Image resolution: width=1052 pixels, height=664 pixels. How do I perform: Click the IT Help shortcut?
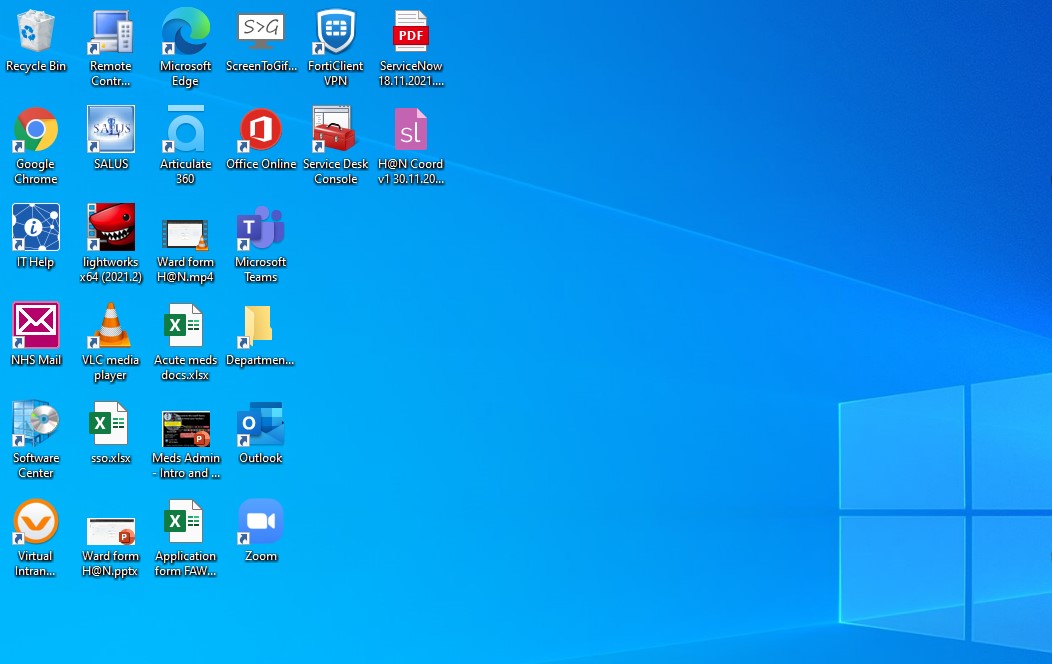pos(36,227)
